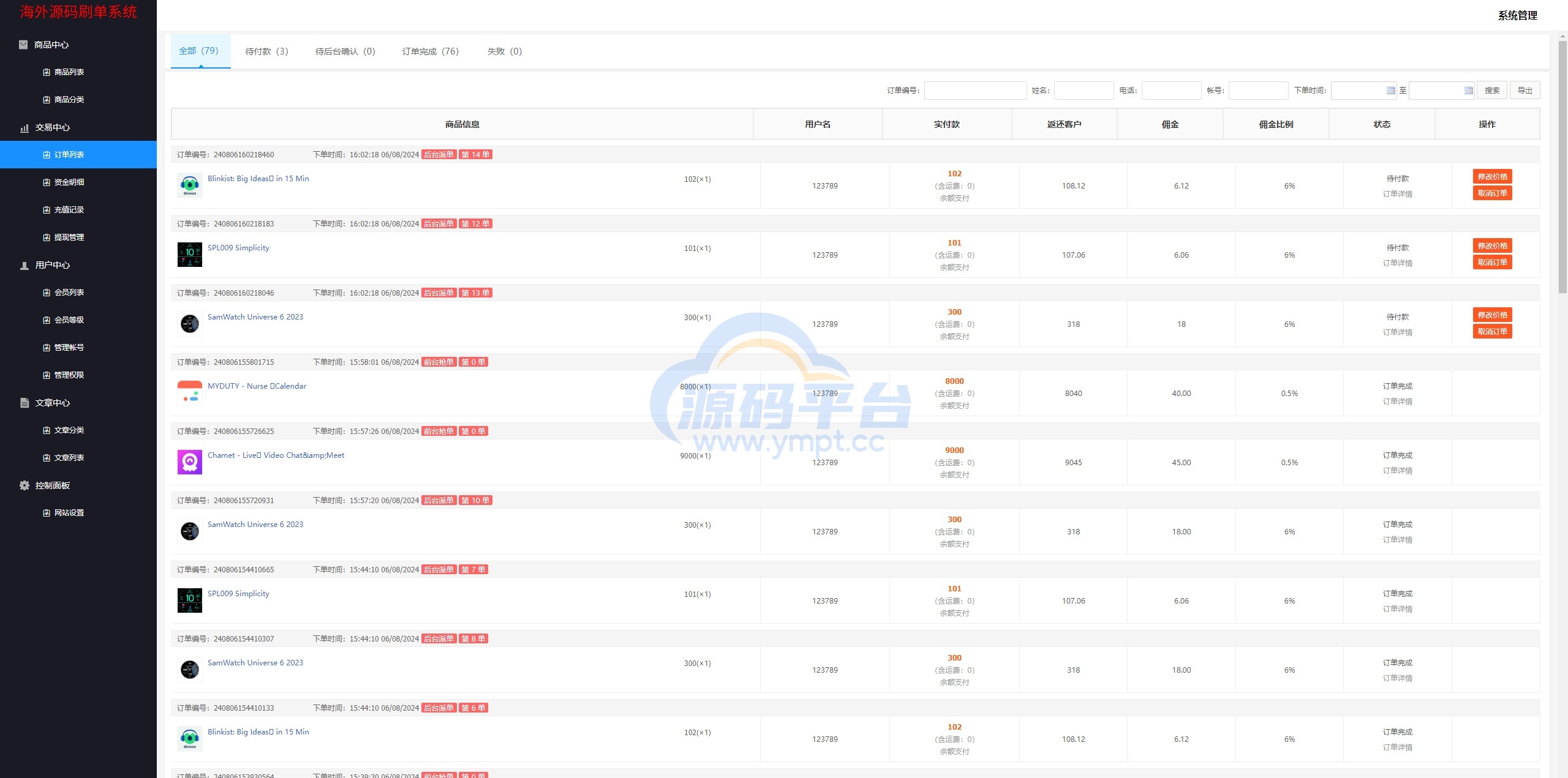Click the MYDUTY Nurse Calendar app icon
This screenshot has height=778, width=1568.
tap(190, 393)
